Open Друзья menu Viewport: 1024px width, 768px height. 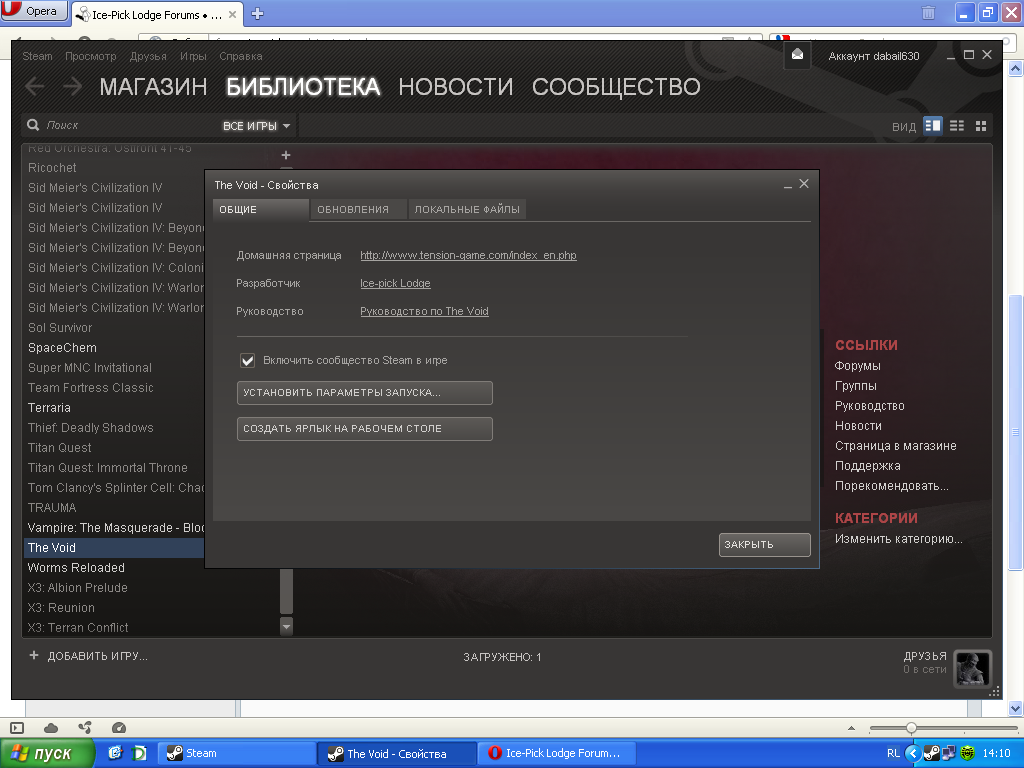148,56
